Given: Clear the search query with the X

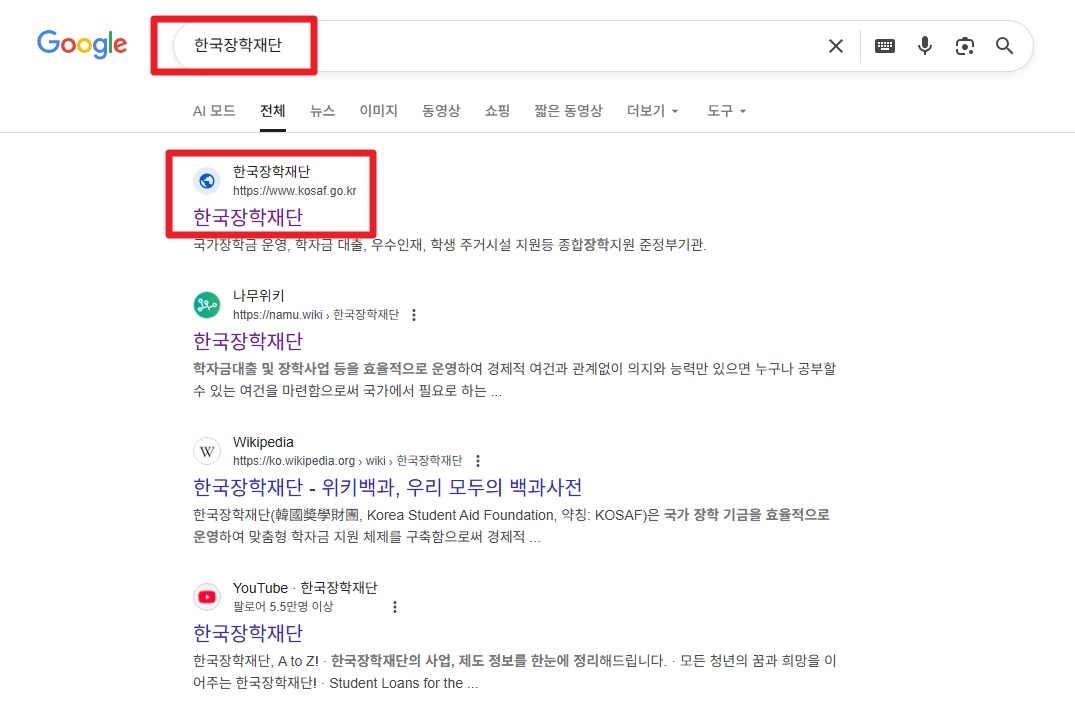Looking at the screenshot, I should tap(835, 45).
